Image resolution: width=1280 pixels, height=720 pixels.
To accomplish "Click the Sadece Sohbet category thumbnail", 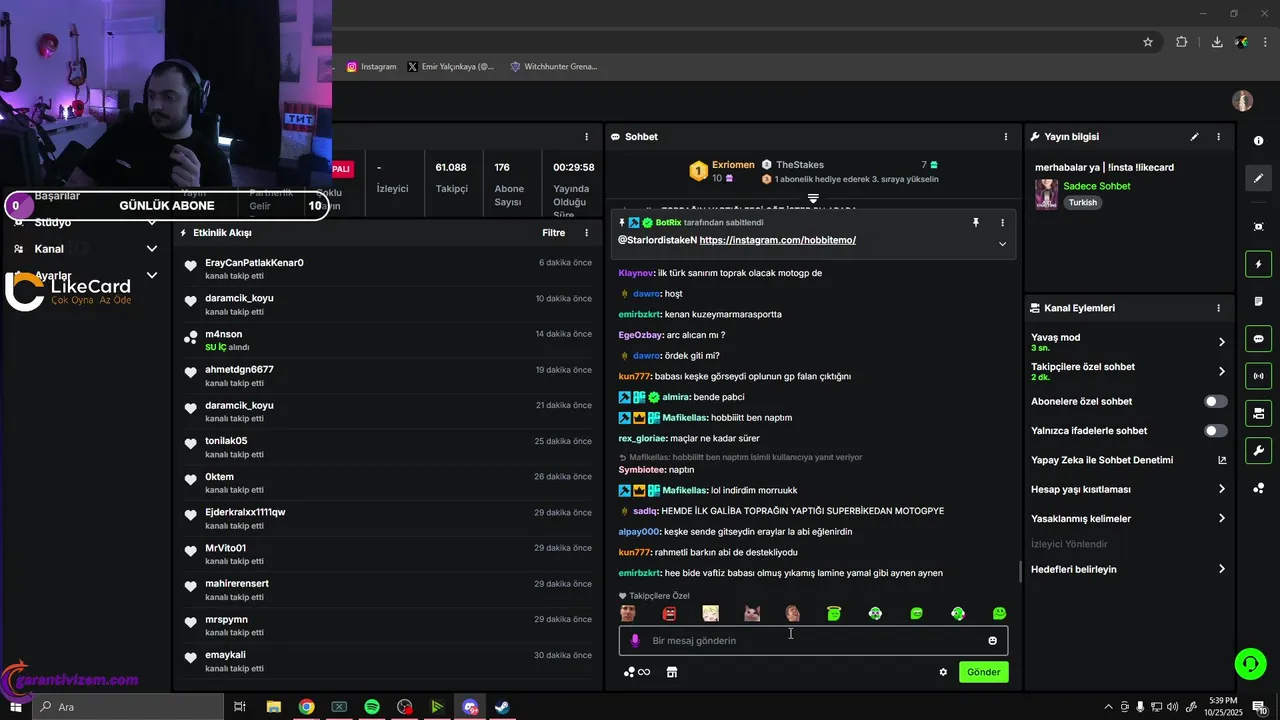I will 1046,194.
